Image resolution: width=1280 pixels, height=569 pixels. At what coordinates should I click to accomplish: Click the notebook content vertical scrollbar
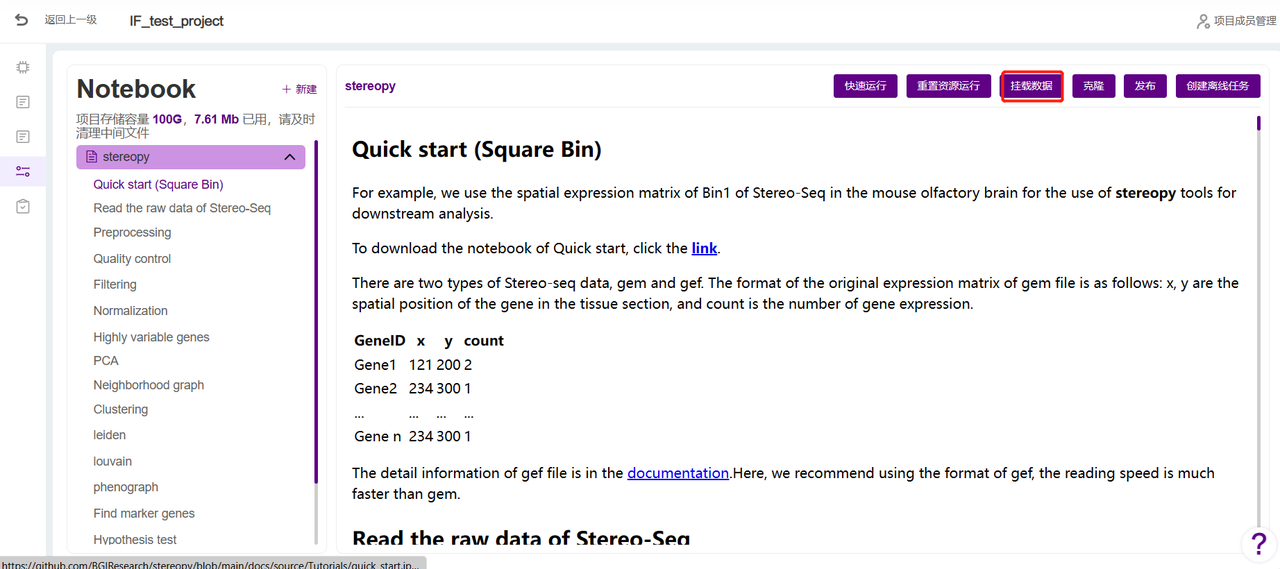(x=1258, y=124)
